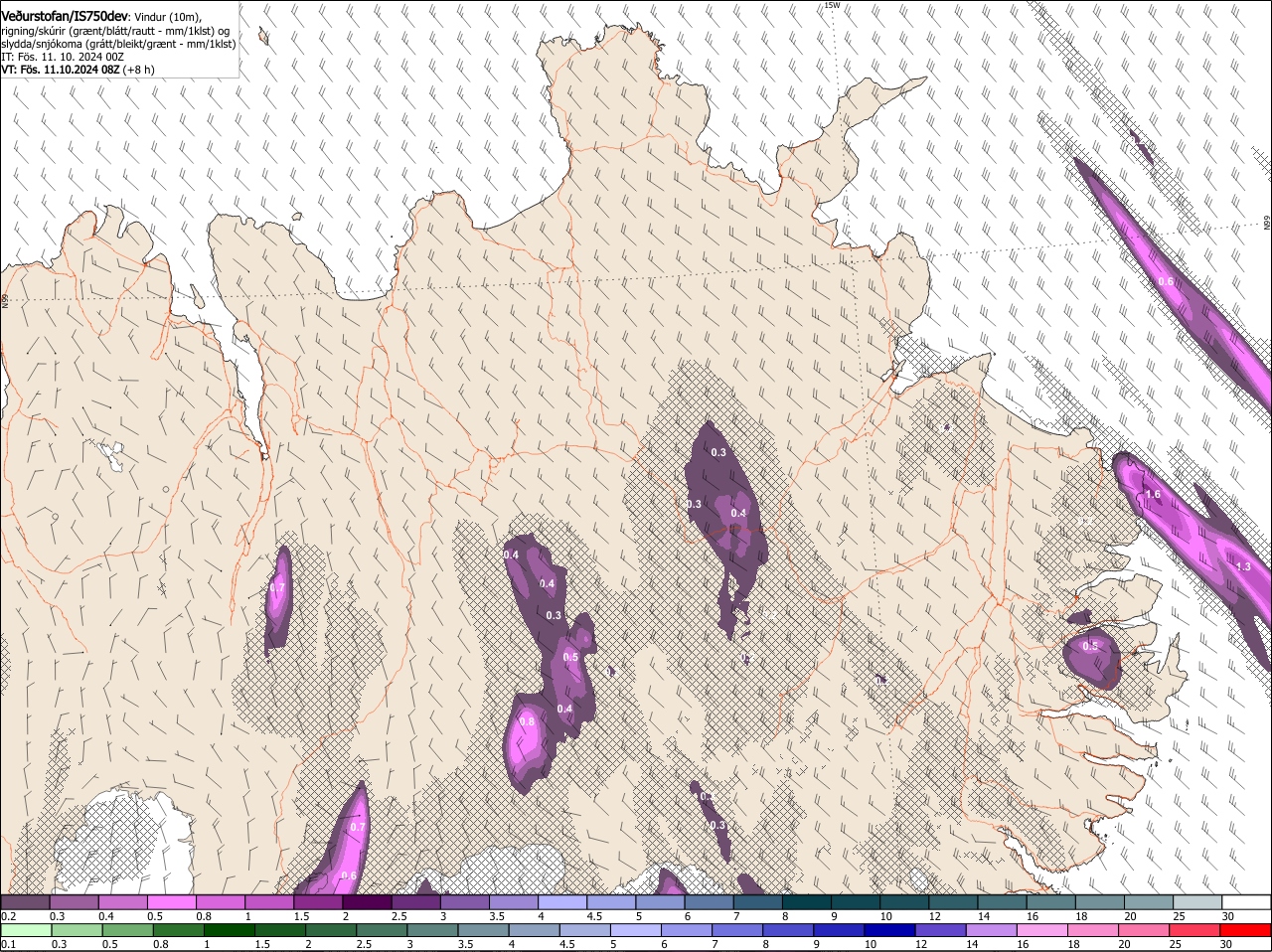Pick lower legend swatch between 14 and 16
This screenshot has width=1272, height=952.
[993, 930]
